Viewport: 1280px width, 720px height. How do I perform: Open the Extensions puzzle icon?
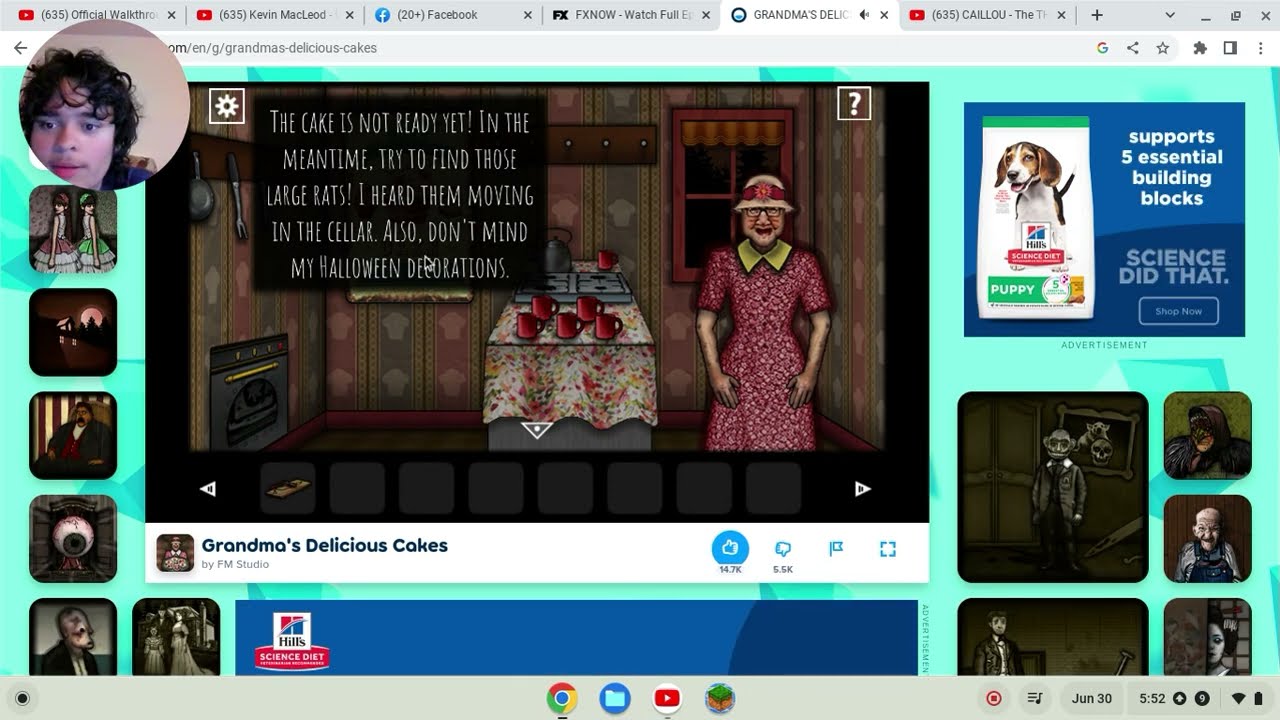coord(1200,48)
